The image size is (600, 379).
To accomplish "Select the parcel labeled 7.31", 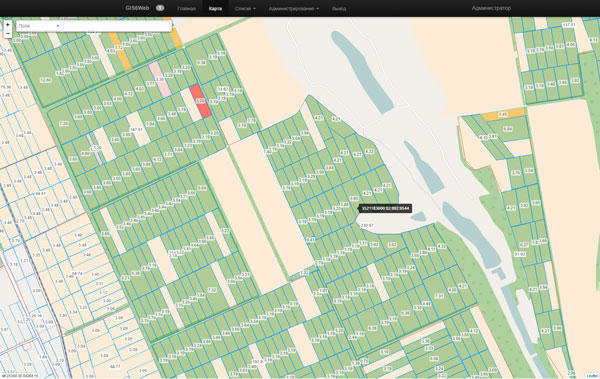I will point(439,296).
